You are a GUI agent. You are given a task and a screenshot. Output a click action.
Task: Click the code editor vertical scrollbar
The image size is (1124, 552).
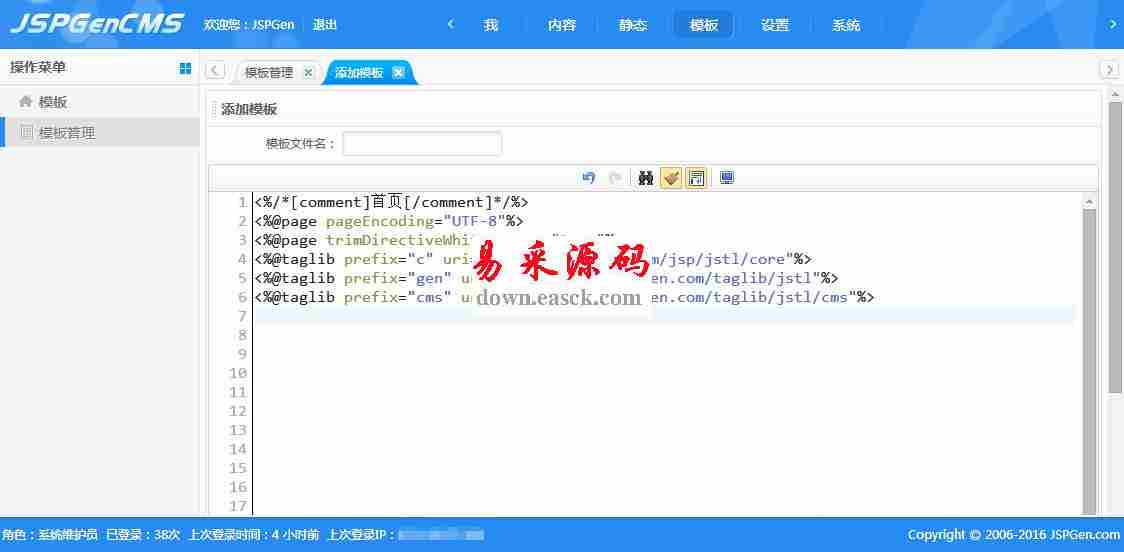(x=1089, y=350)
